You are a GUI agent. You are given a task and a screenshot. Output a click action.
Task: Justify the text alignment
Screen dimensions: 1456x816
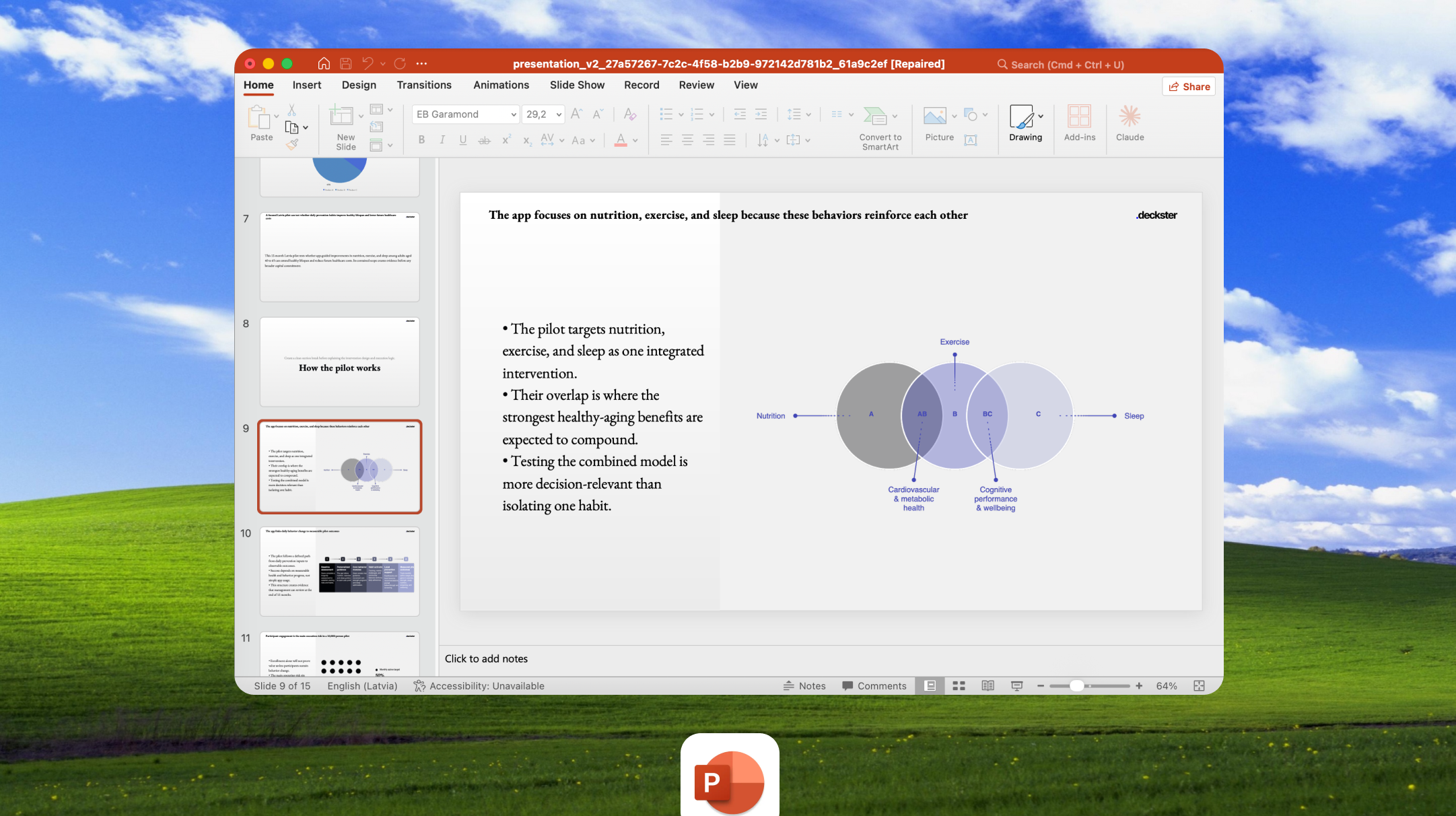click(x=729, y=140)
